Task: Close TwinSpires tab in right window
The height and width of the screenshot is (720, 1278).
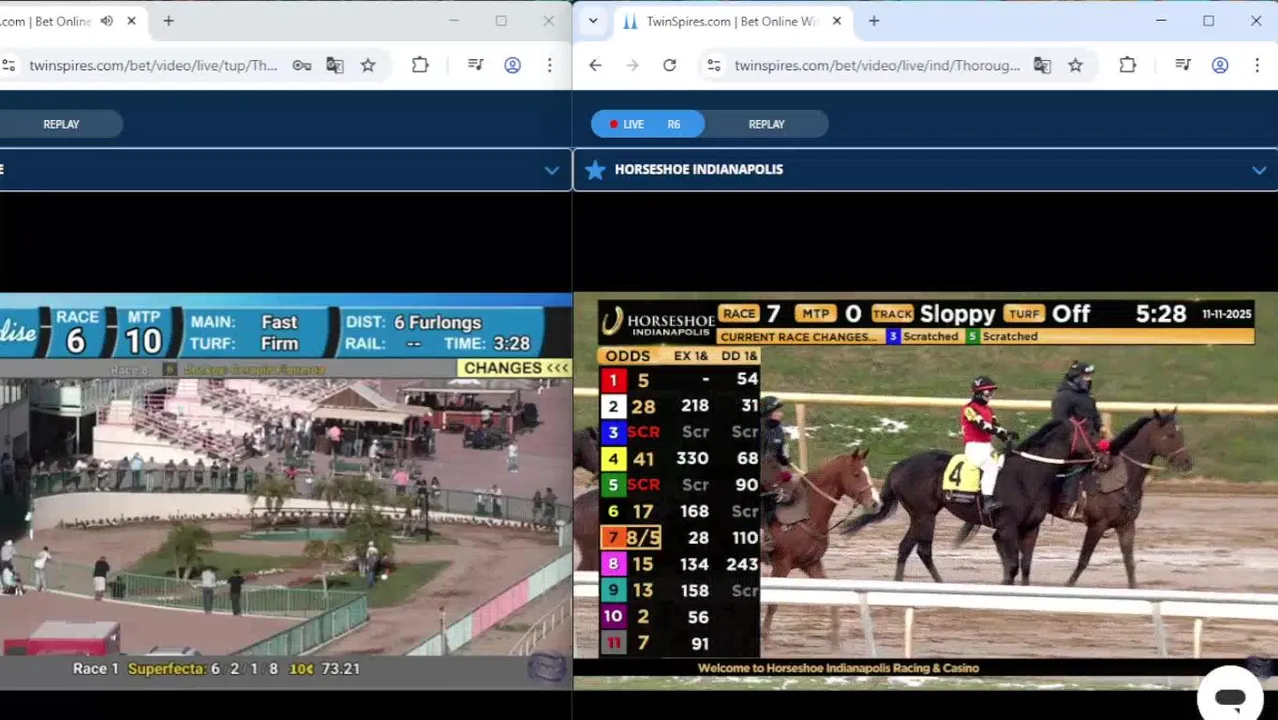Action: pos(837,21)
